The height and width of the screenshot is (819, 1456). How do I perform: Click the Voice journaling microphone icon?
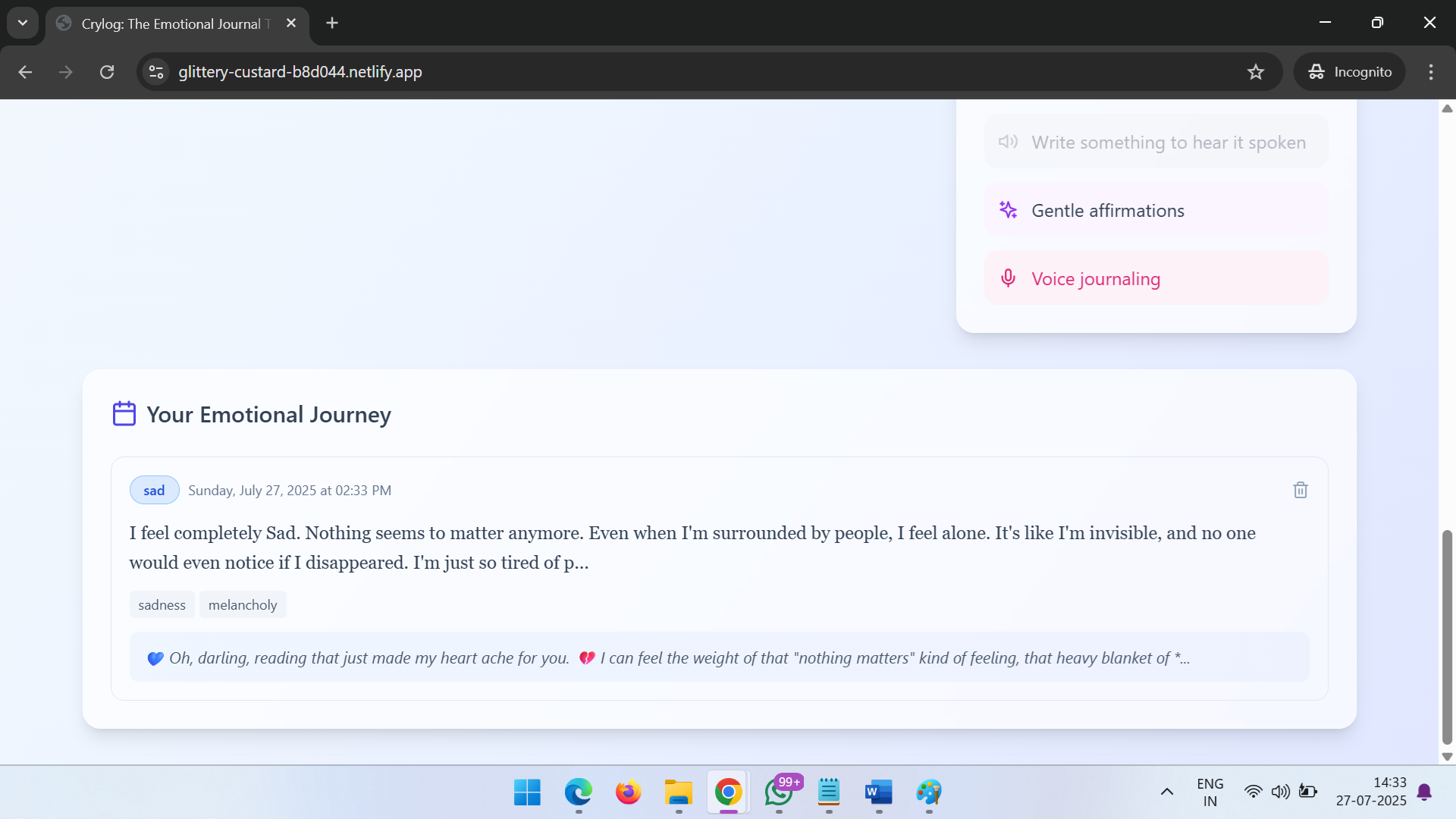[x=1008, y=278]
